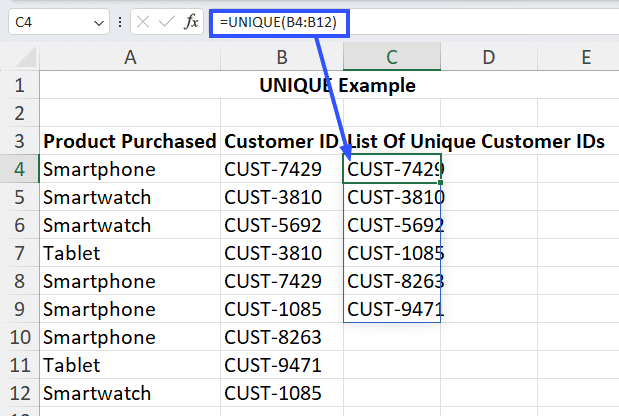
Task: Select cell B5 with CUST-3810
Action: (282, 197)
